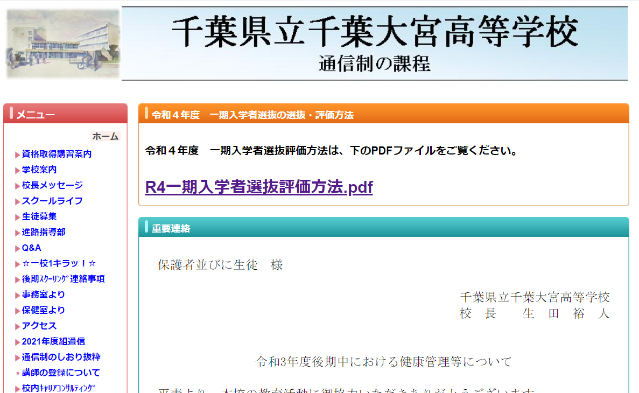Viewport: 639px width, 393px height.
Task: Click the arrow next to 校内キャリアコンサルティング
Action: point(18,389)
